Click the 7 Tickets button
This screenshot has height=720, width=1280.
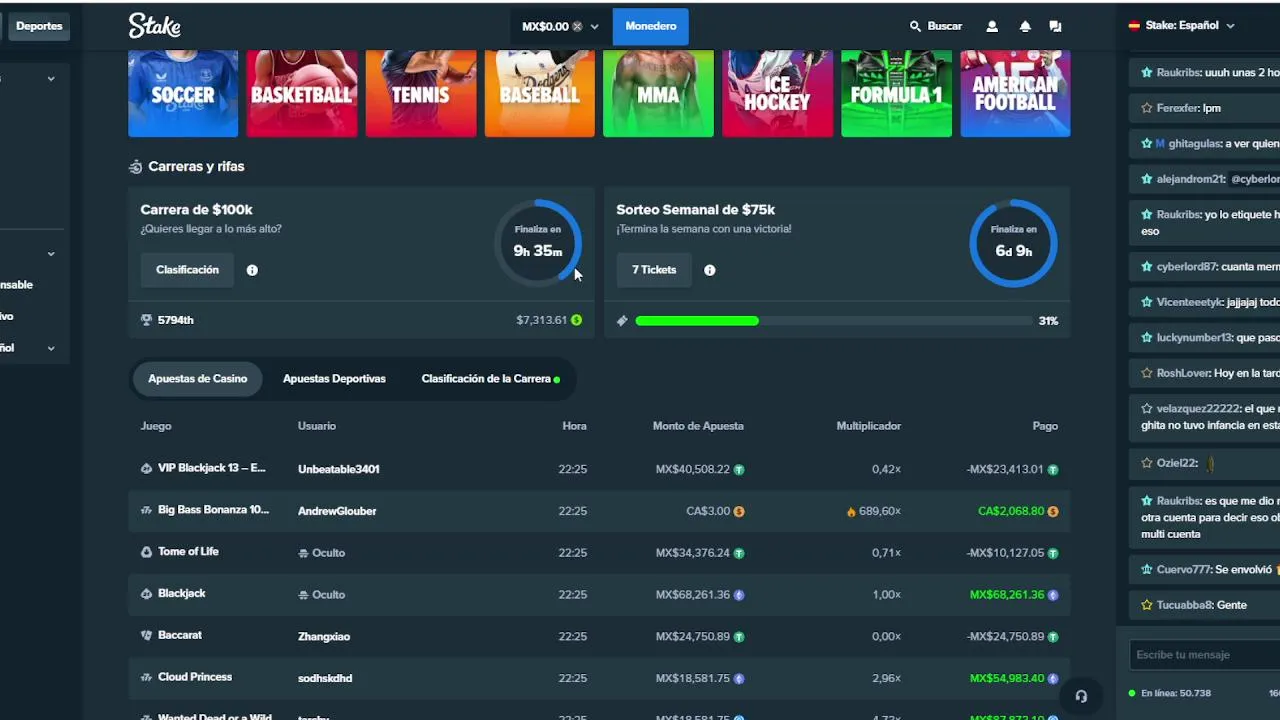(654, 270)
